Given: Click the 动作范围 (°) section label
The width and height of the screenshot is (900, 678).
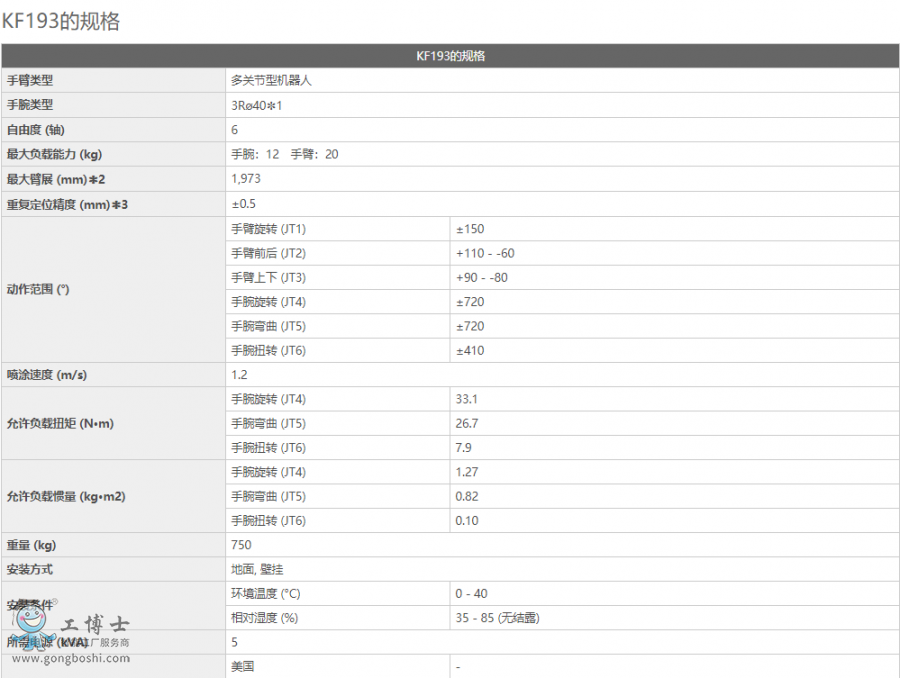Looking at the screenshot, I should (37, 289).
